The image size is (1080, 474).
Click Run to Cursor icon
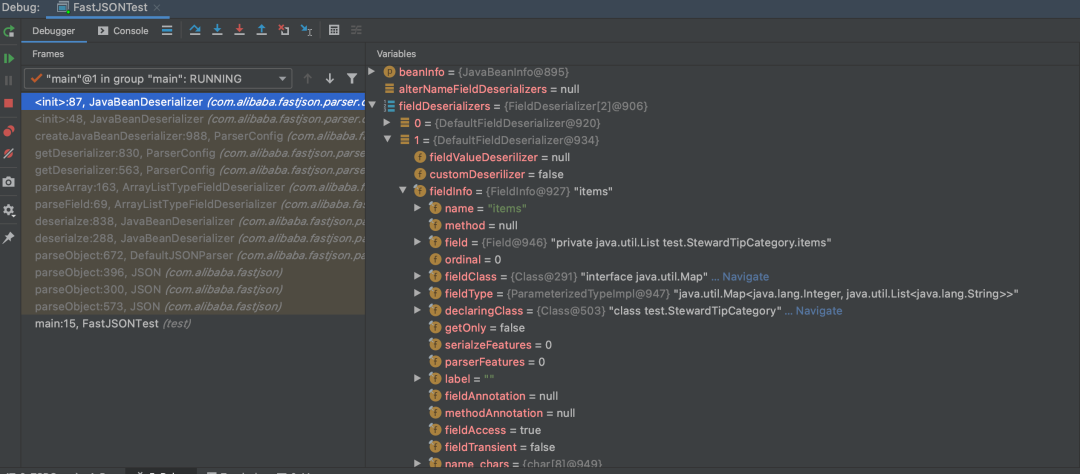pyautogui.click(x=306, y=31)
